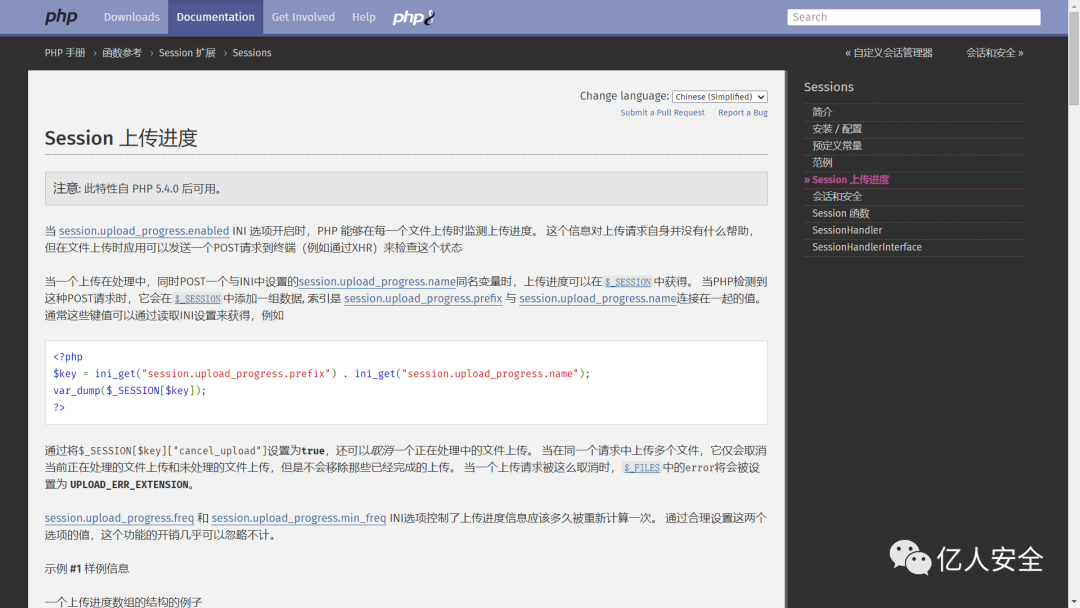Click Submit a Pull Request link
This screenshot has width=1080, height=608.
click(662, 113)
